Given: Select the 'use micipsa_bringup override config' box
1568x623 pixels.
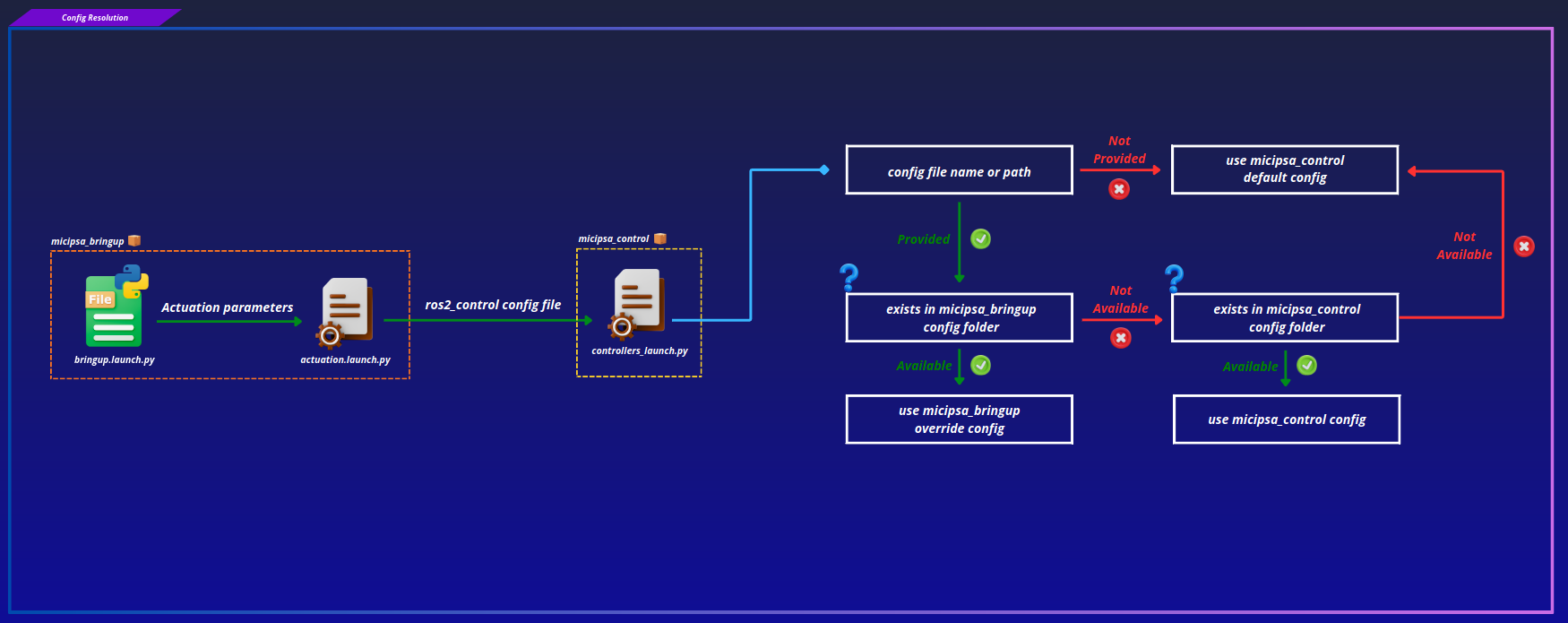Looking at the screenshot, I should point(960,420).
